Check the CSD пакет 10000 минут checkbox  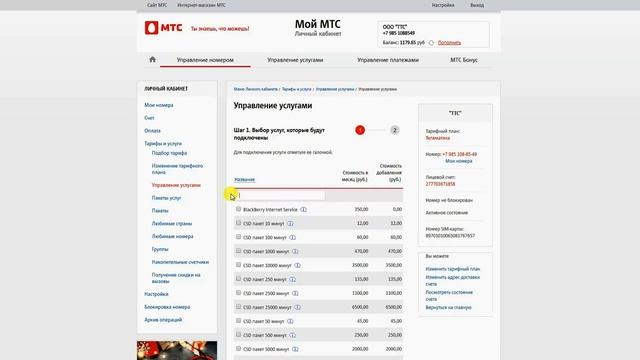coord(238,264)
